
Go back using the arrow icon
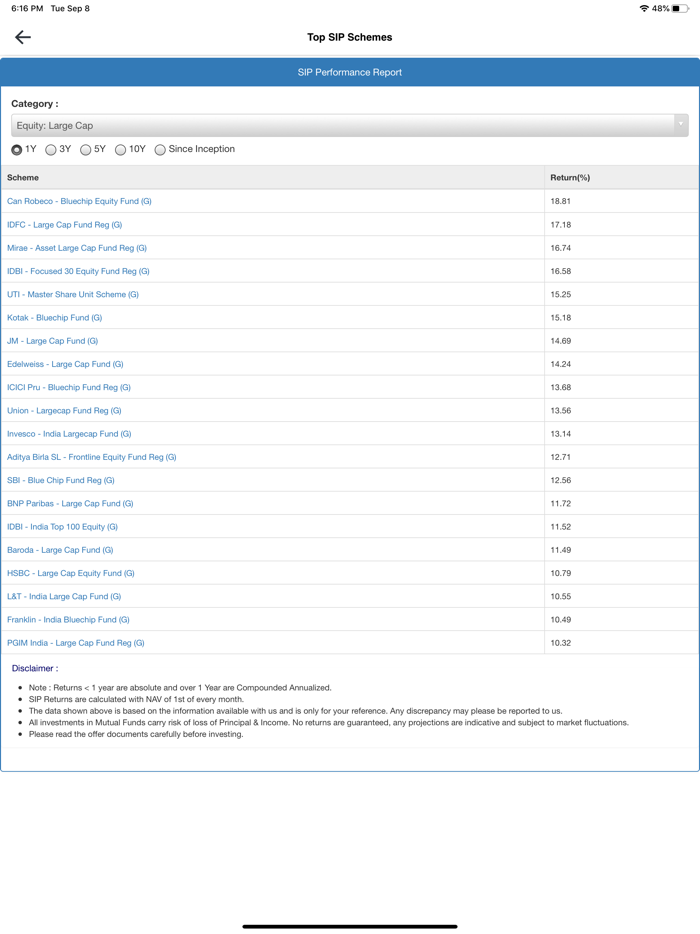(x=23, y=37)
